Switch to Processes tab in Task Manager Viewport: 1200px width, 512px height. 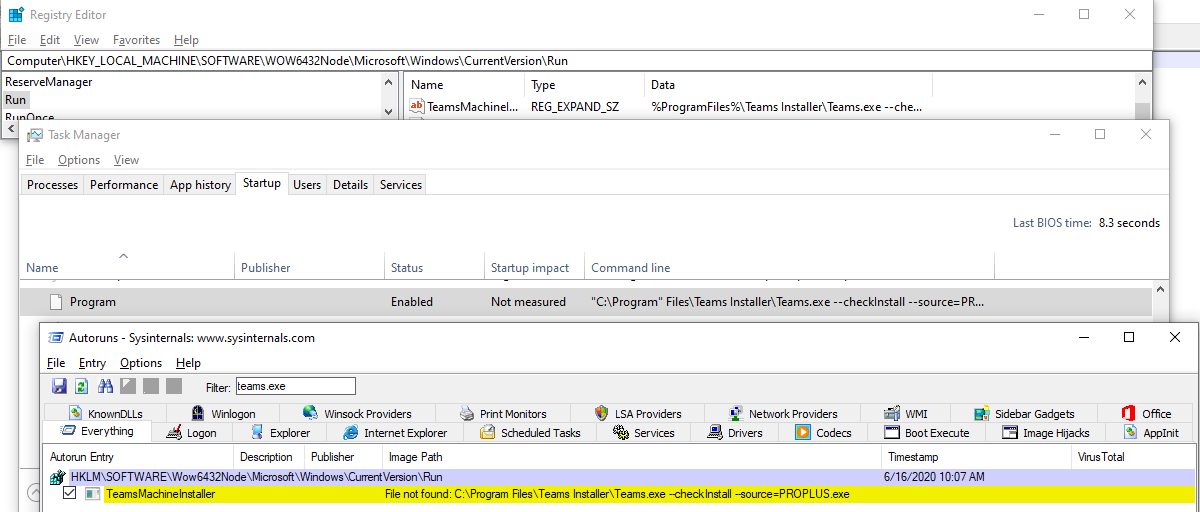point(52,185)
